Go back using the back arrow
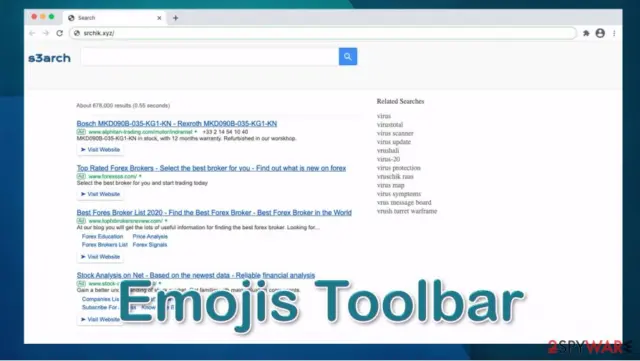 [x=32, y=33]
